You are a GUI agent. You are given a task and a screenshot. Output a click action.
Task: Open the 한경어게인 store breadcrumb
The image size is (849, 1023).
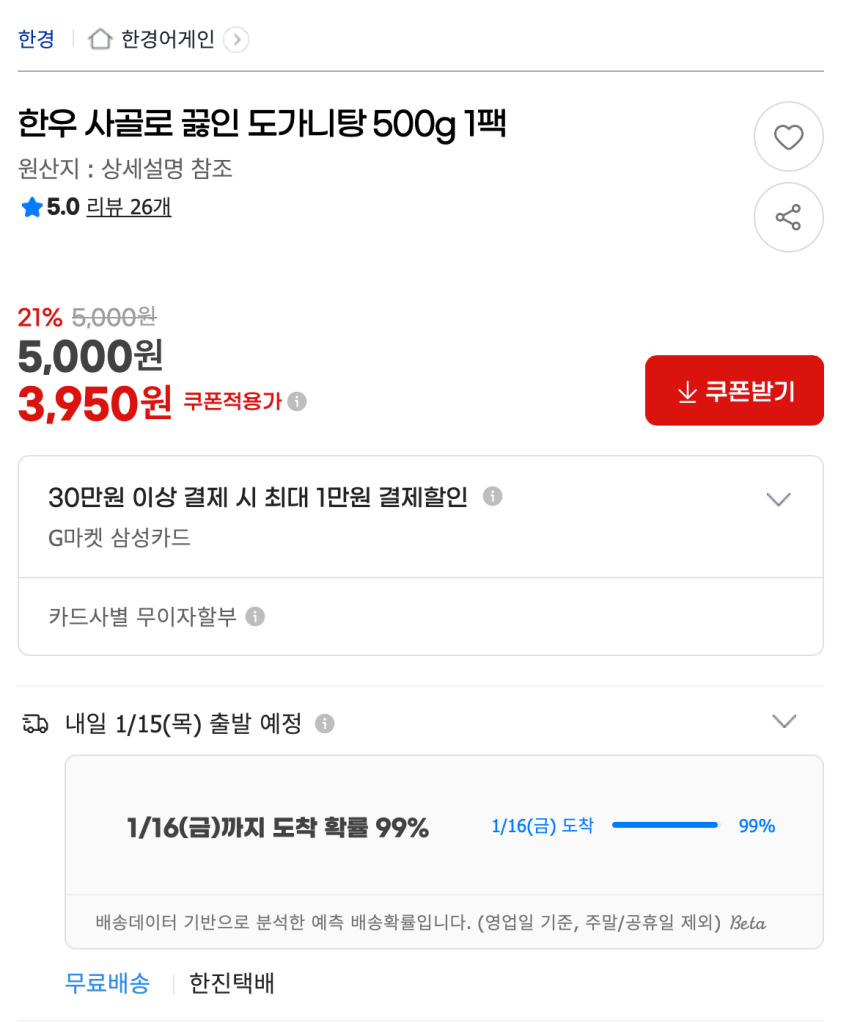[x=168, y=39]
